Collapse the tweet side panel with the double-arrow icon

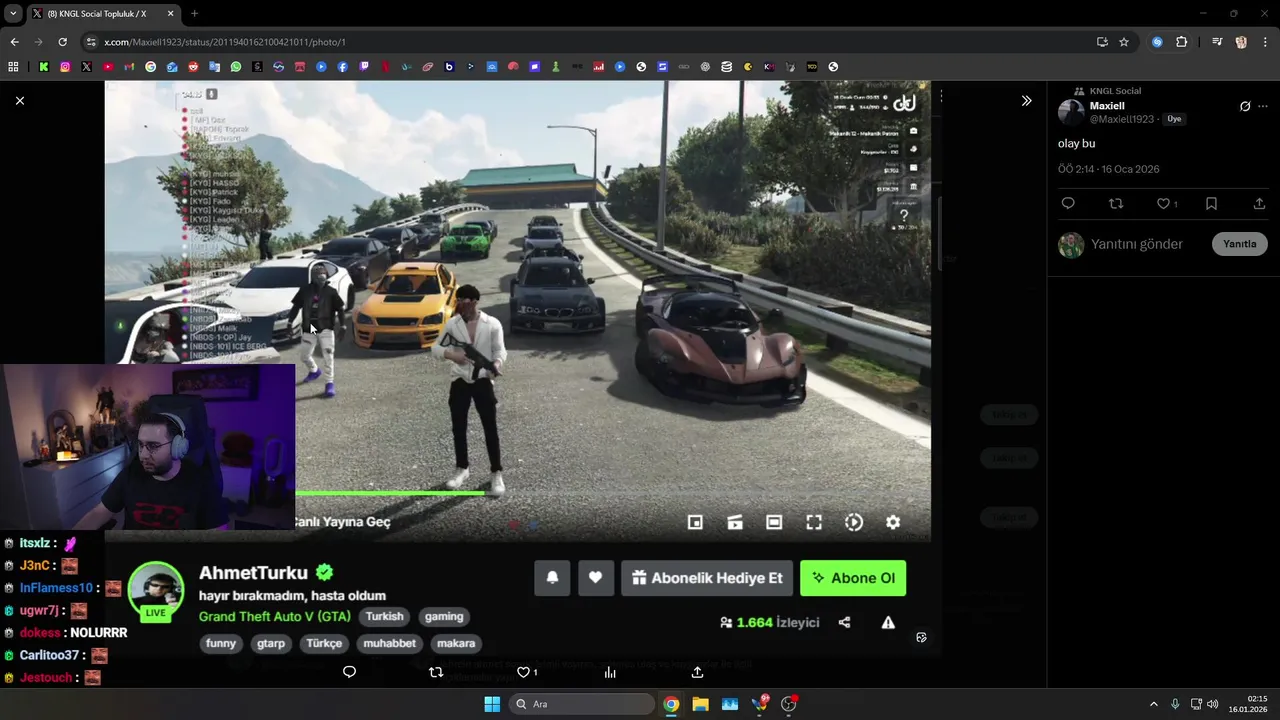1026,101
